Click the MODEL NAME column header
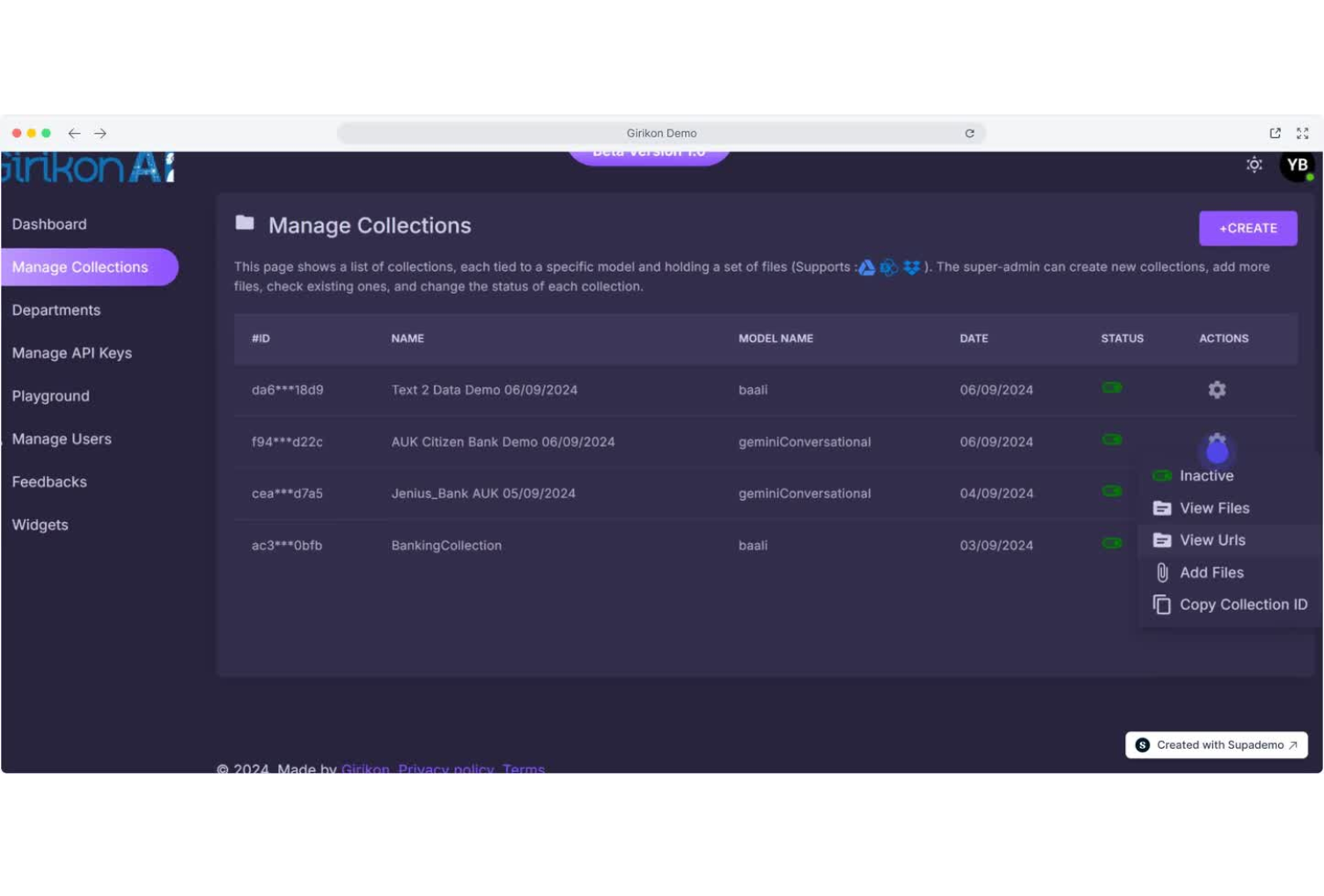Viewport: 1324px width, 896px height. click(x=776, y=339)
